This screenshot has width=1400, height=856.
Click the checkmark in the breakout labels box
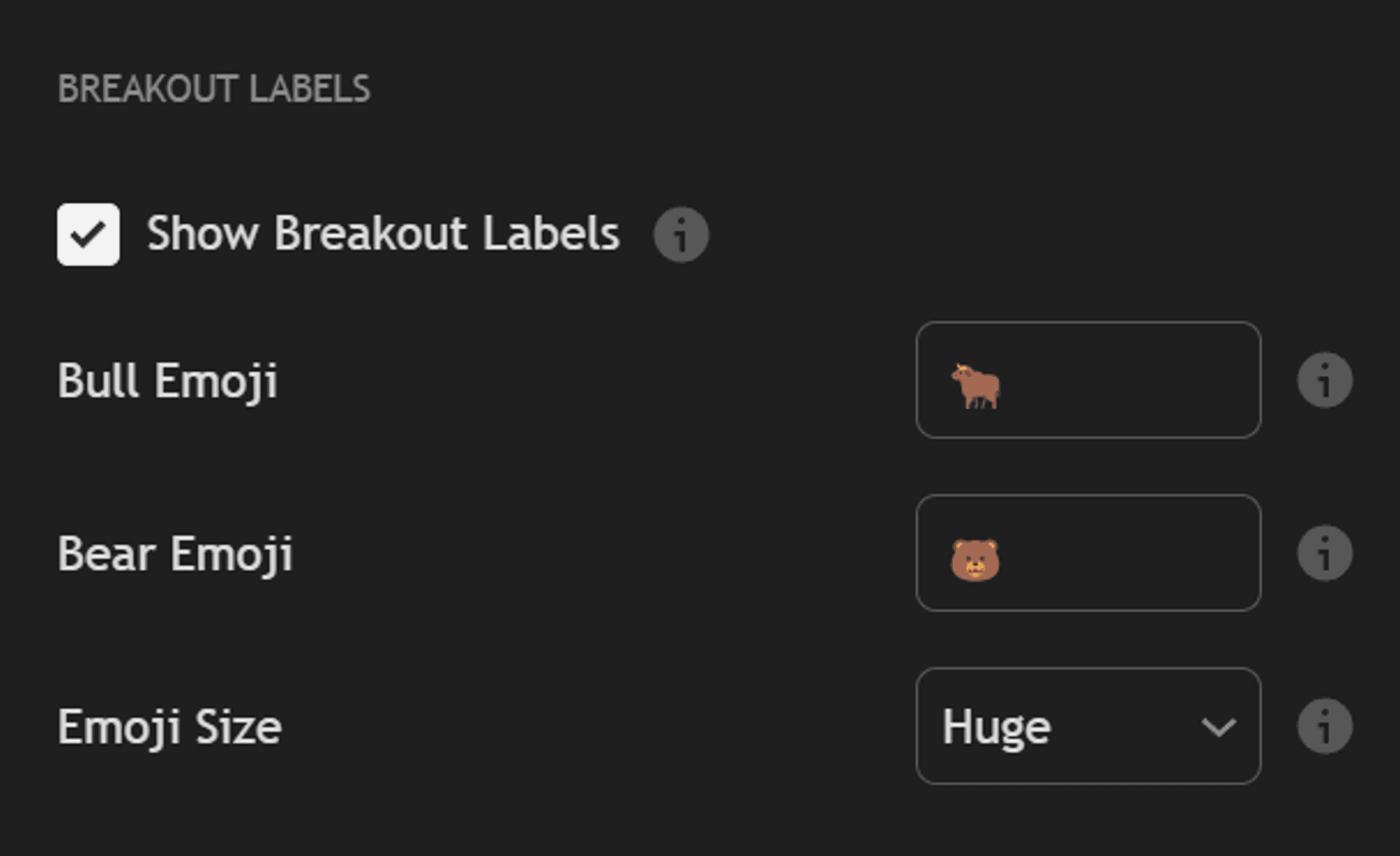(88, 235)
